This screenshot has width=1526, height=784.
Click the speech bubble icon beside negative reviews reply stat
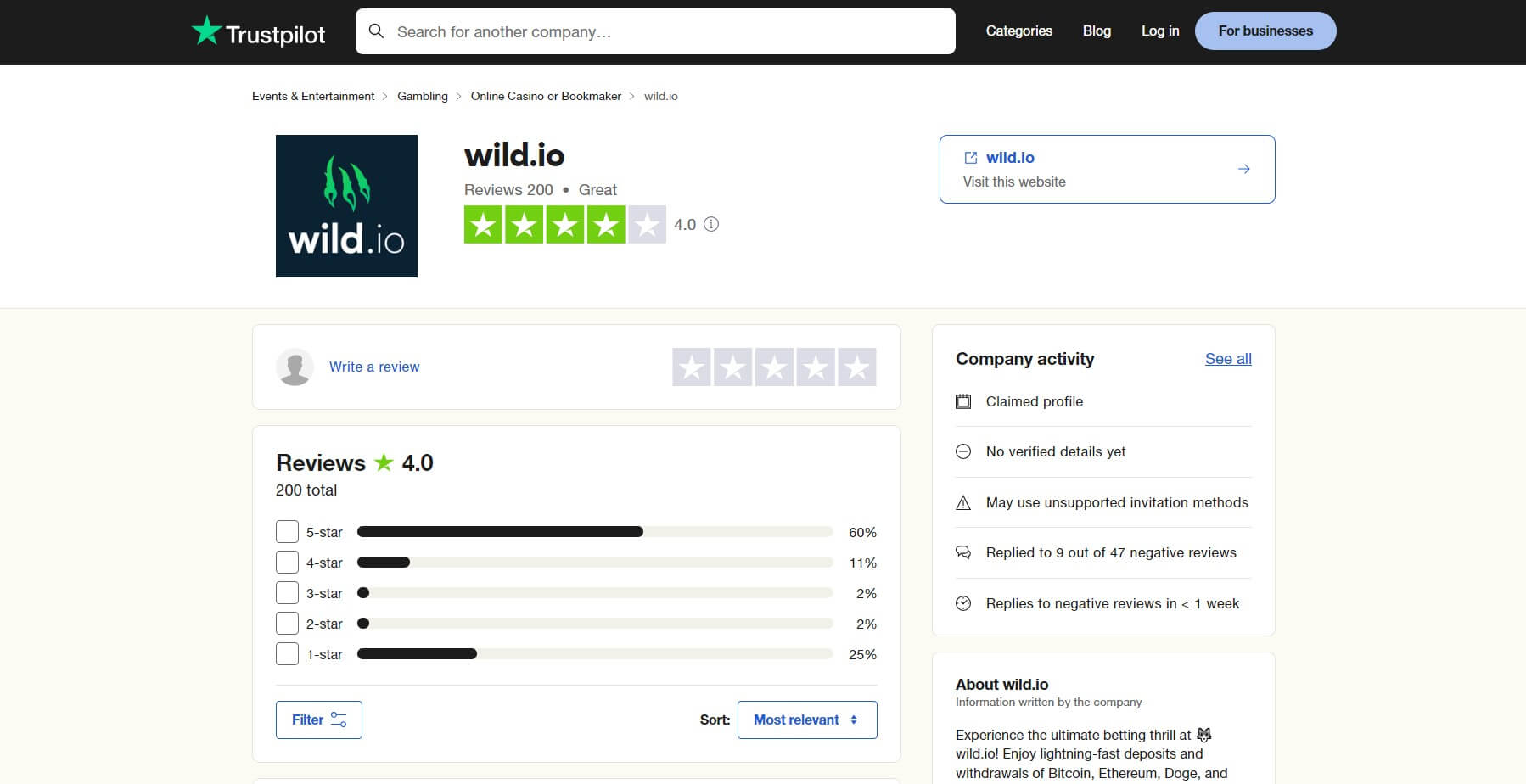[963, 552]
